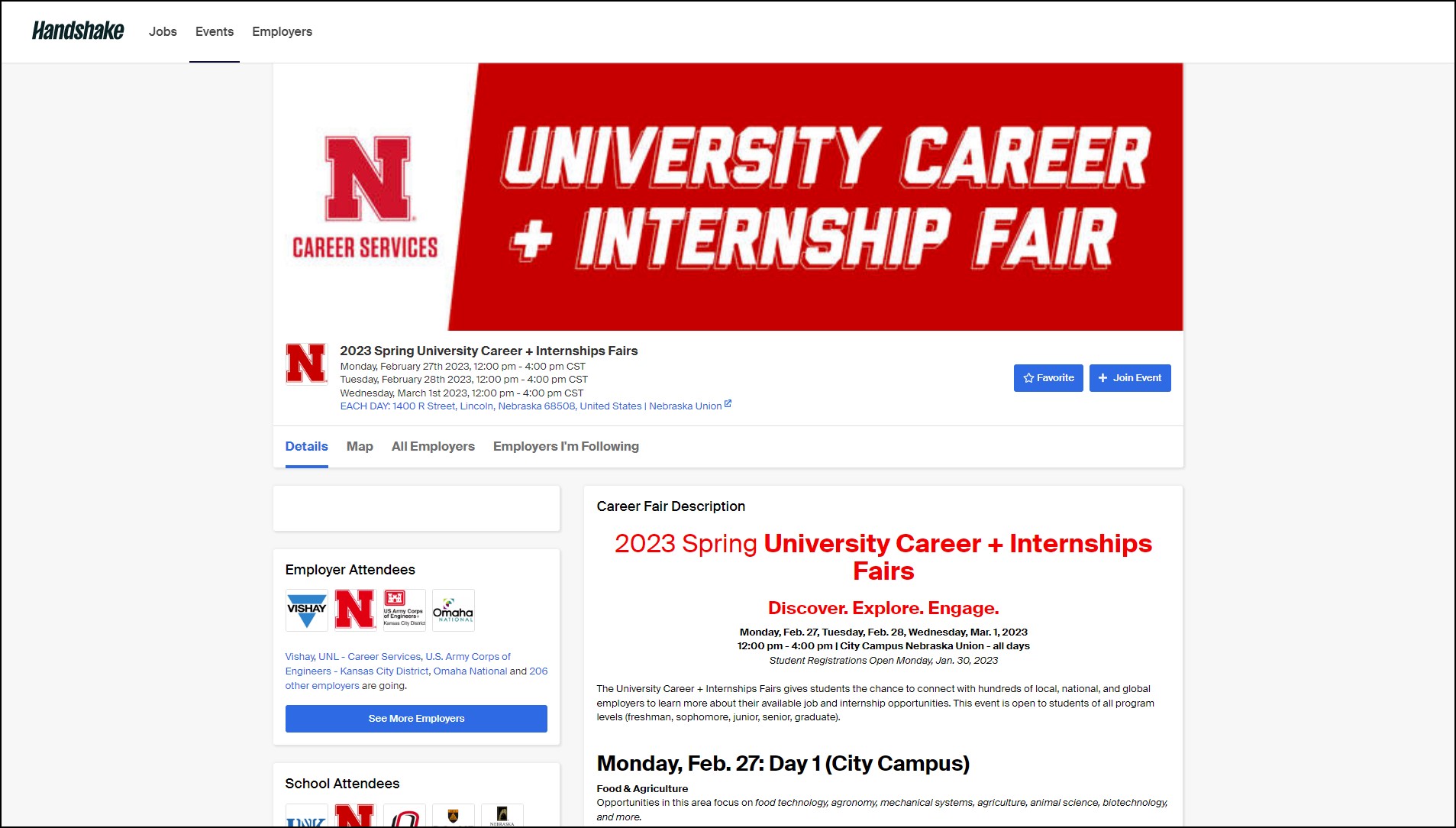Select the Employers I'm Following tab
Screen dimensions: 1456x828
pyautogui.click(x=566, y=446)
